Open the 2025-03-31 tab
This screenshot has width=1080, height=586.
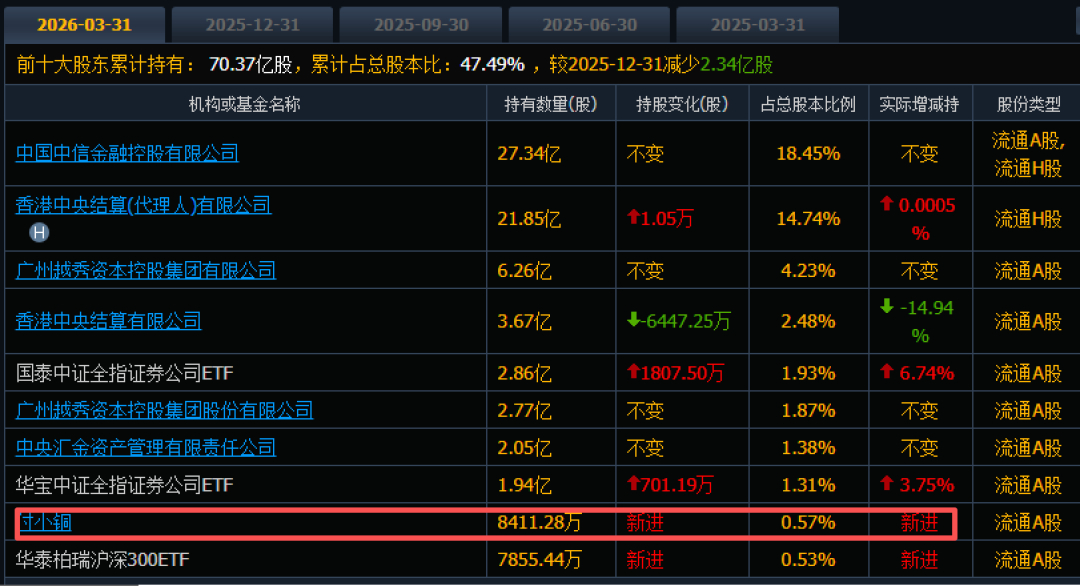[x=758, y=25]
